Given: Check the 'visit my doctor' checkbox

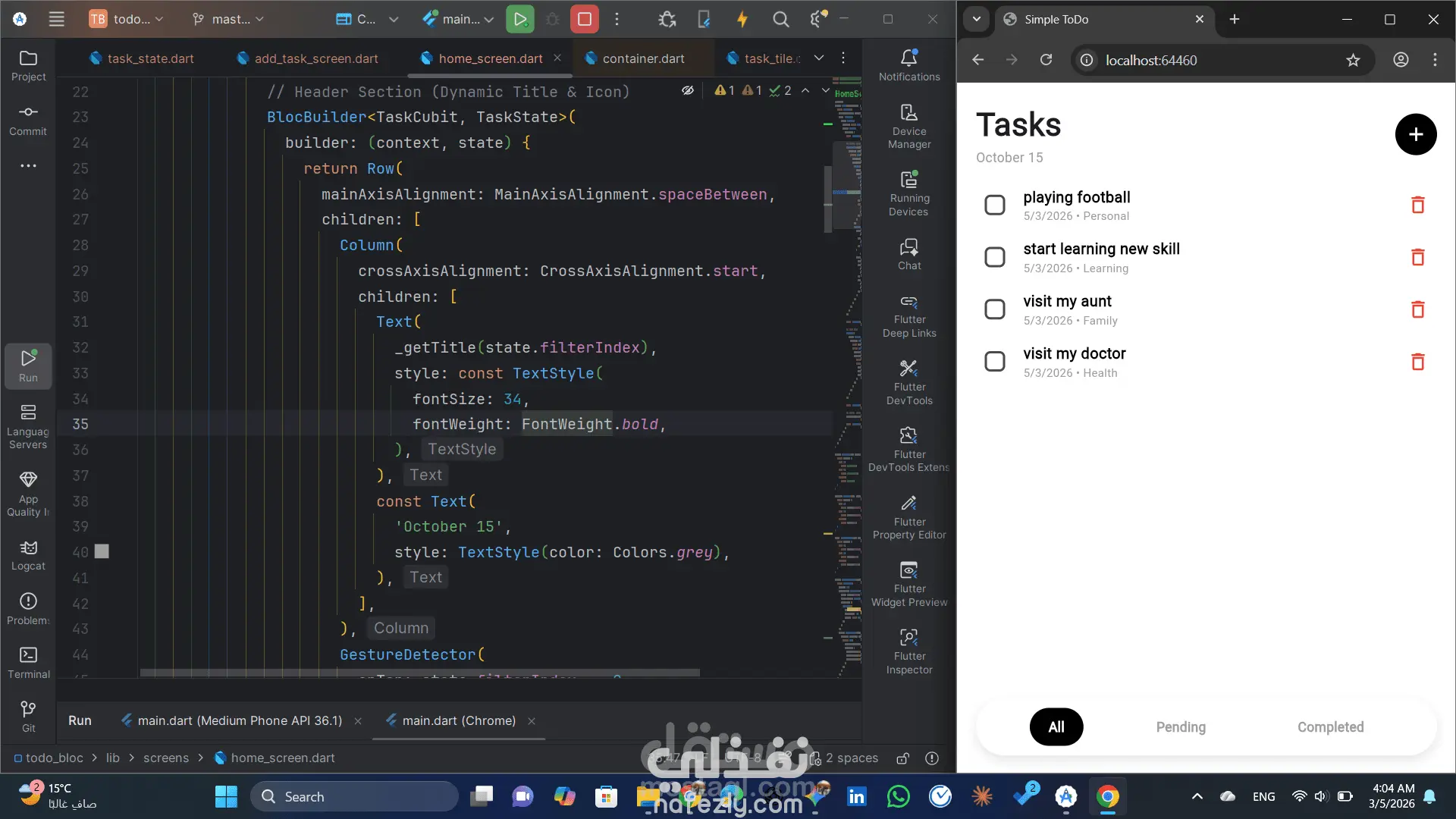Looking at the screenshot, I should 994,362.
